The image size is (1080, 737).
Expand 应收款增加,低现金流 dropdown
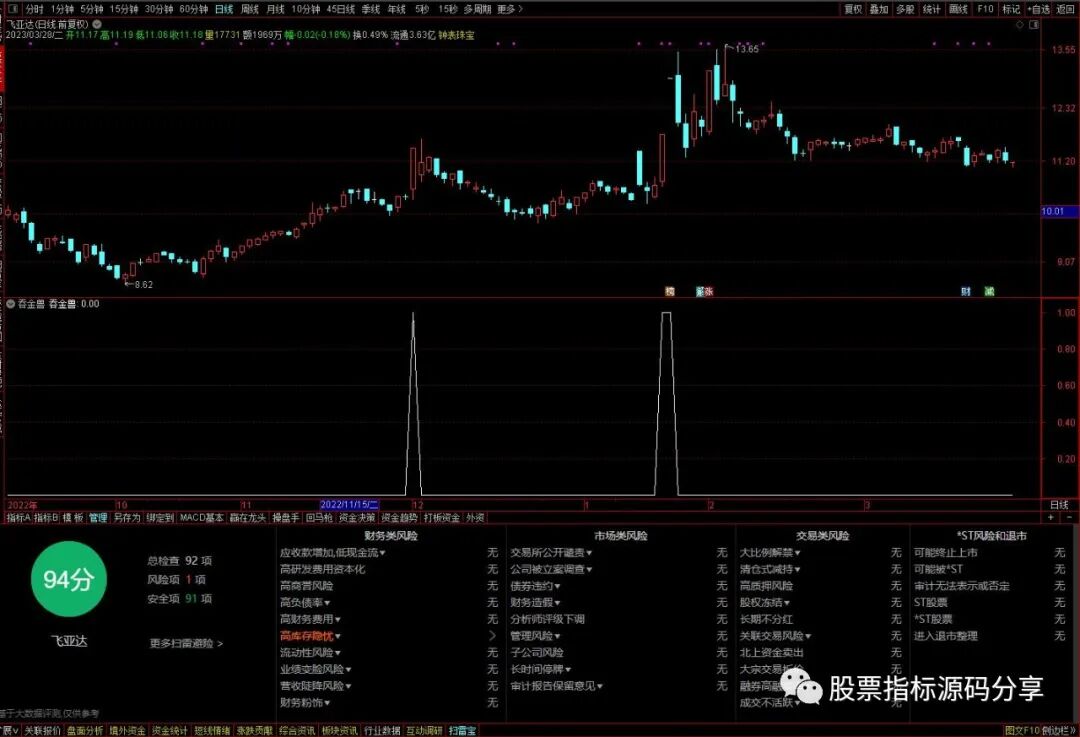[383, 553]
